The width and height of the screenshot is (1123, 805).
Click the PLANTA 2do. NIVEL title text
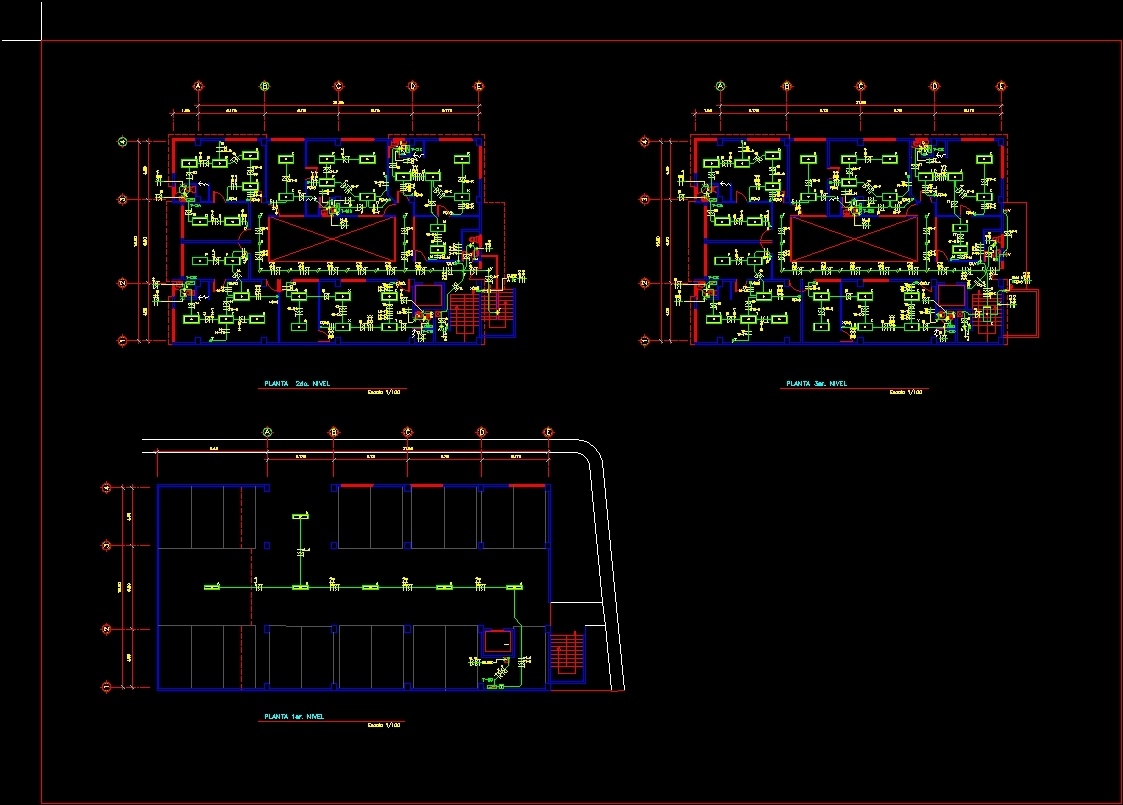297,383
